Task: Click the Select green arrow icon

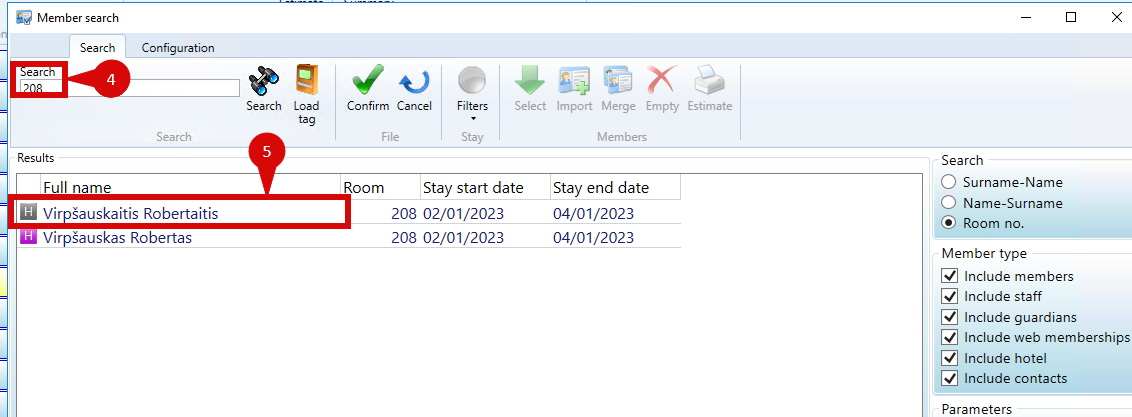Action: [530, 81]
